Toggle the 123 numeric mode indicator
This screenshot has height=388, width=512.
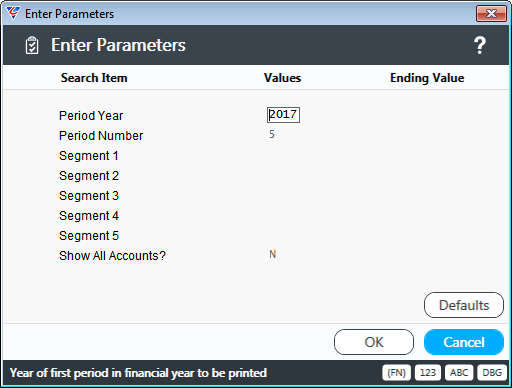coord(428,372)
